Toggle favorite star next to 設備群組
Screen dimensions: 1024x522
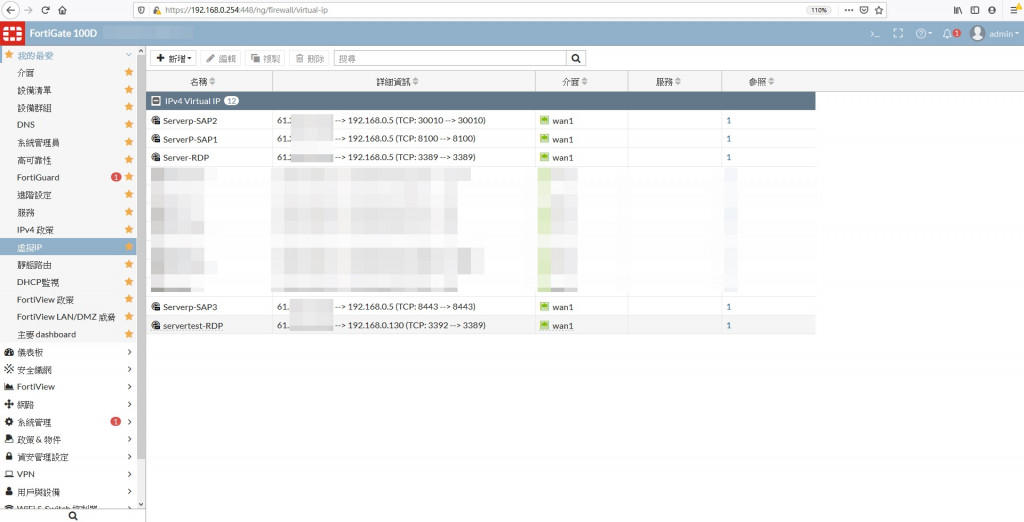click(129, 107)
